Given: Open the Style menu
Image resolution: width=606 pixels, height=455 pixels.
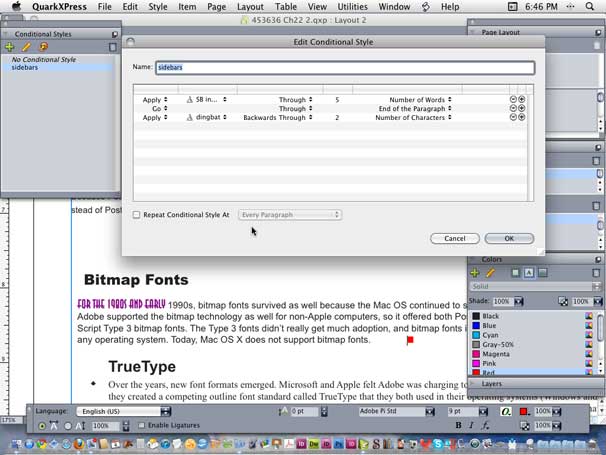Looking at the screenshot, I should click(158, 7).
